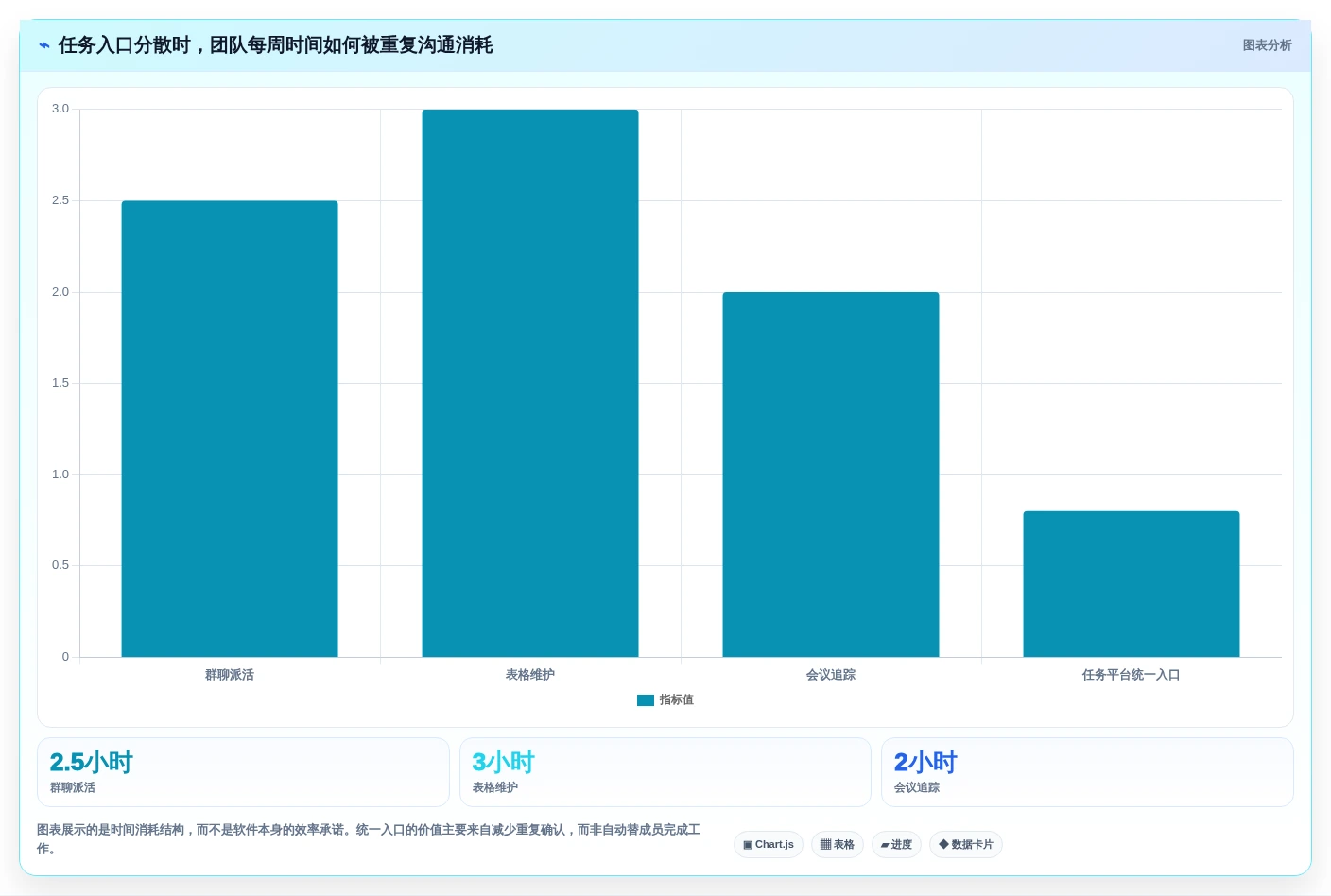
Task: Click the 图表分析 label in the header
Action: click(x=1267, y=45)
